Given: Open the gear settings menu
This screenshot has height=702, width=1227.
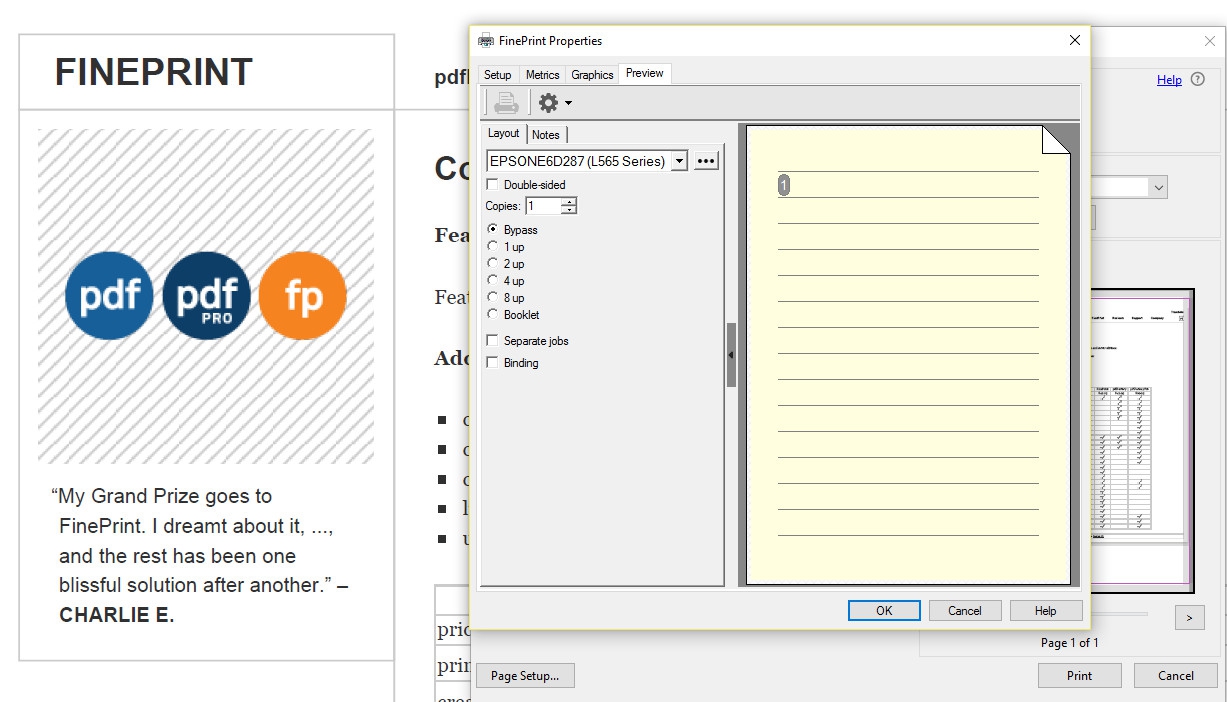Looking at the screenshot, I should 548,102.
